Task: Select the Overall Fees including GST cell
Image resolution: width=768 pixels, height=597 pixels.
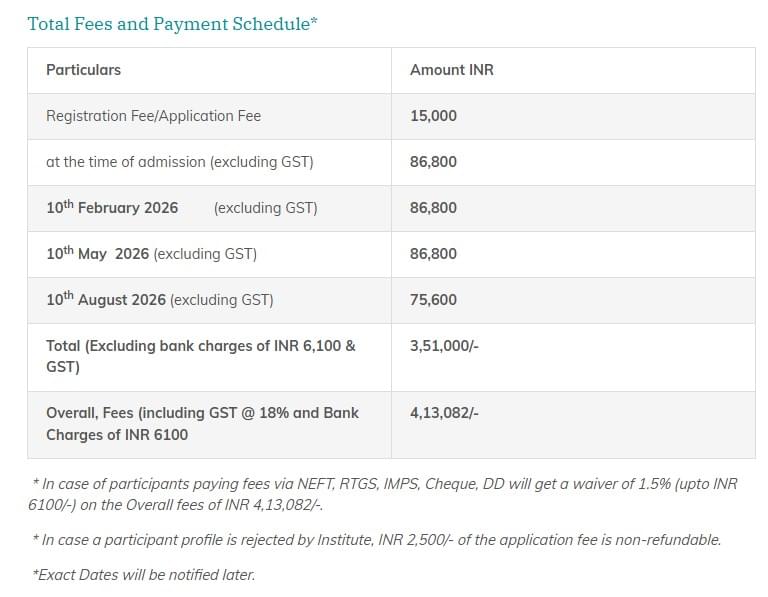Action: click(x=202, y=423)
